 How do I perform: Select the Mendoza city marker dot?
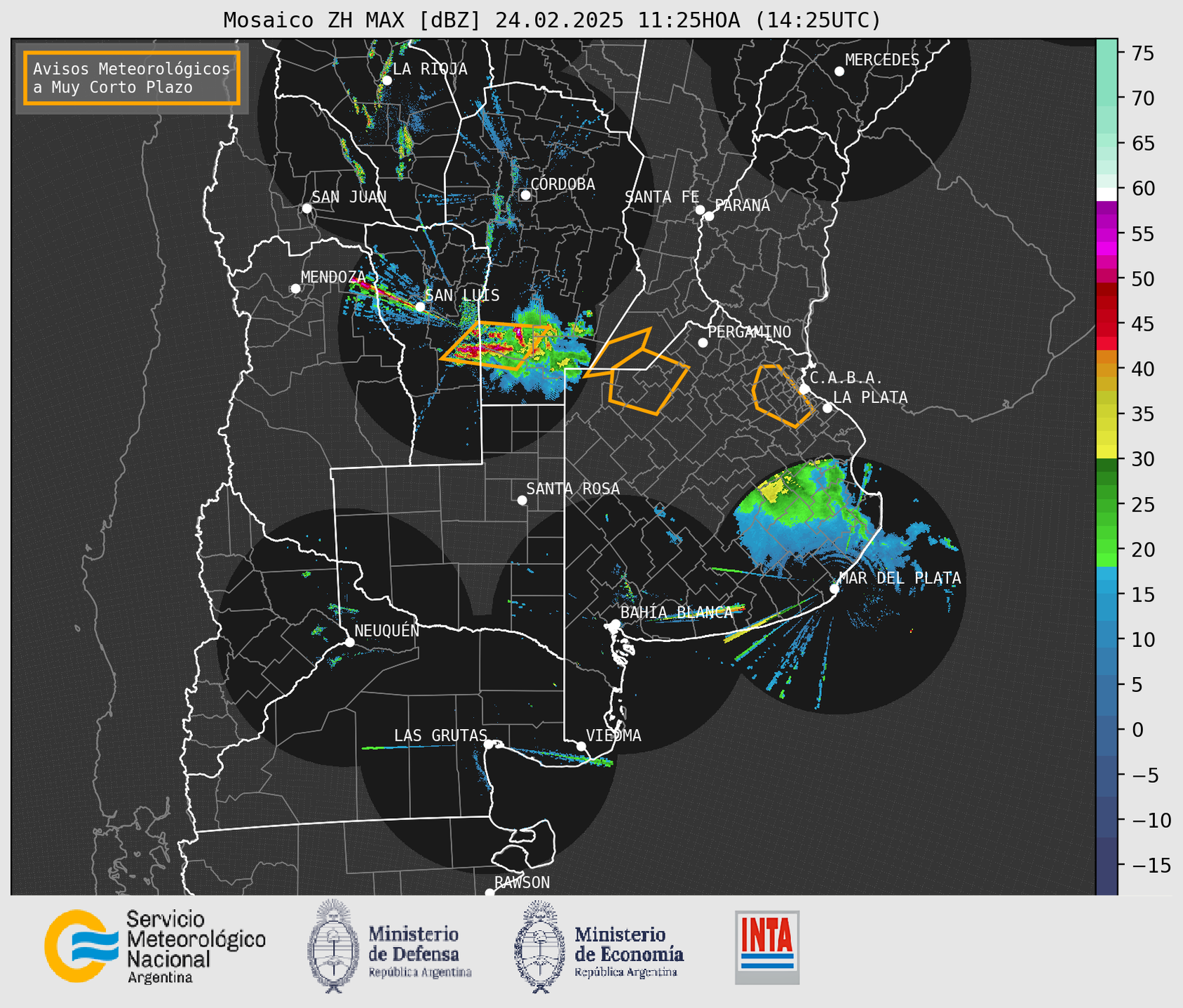[x=295, y=289]
